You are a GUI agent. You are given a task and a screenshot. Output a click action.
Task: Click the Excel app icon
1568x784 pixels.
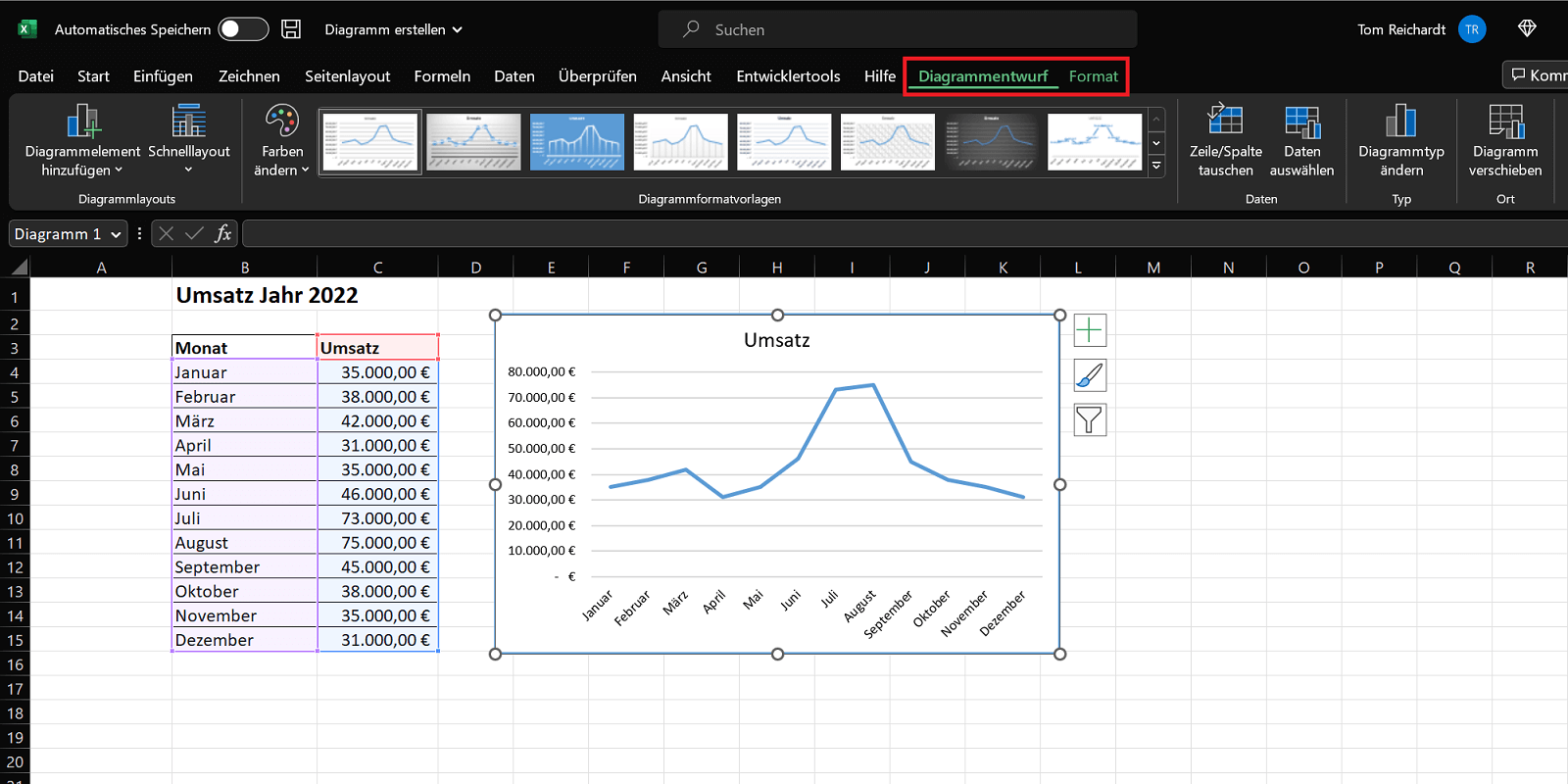coord(27,29)
